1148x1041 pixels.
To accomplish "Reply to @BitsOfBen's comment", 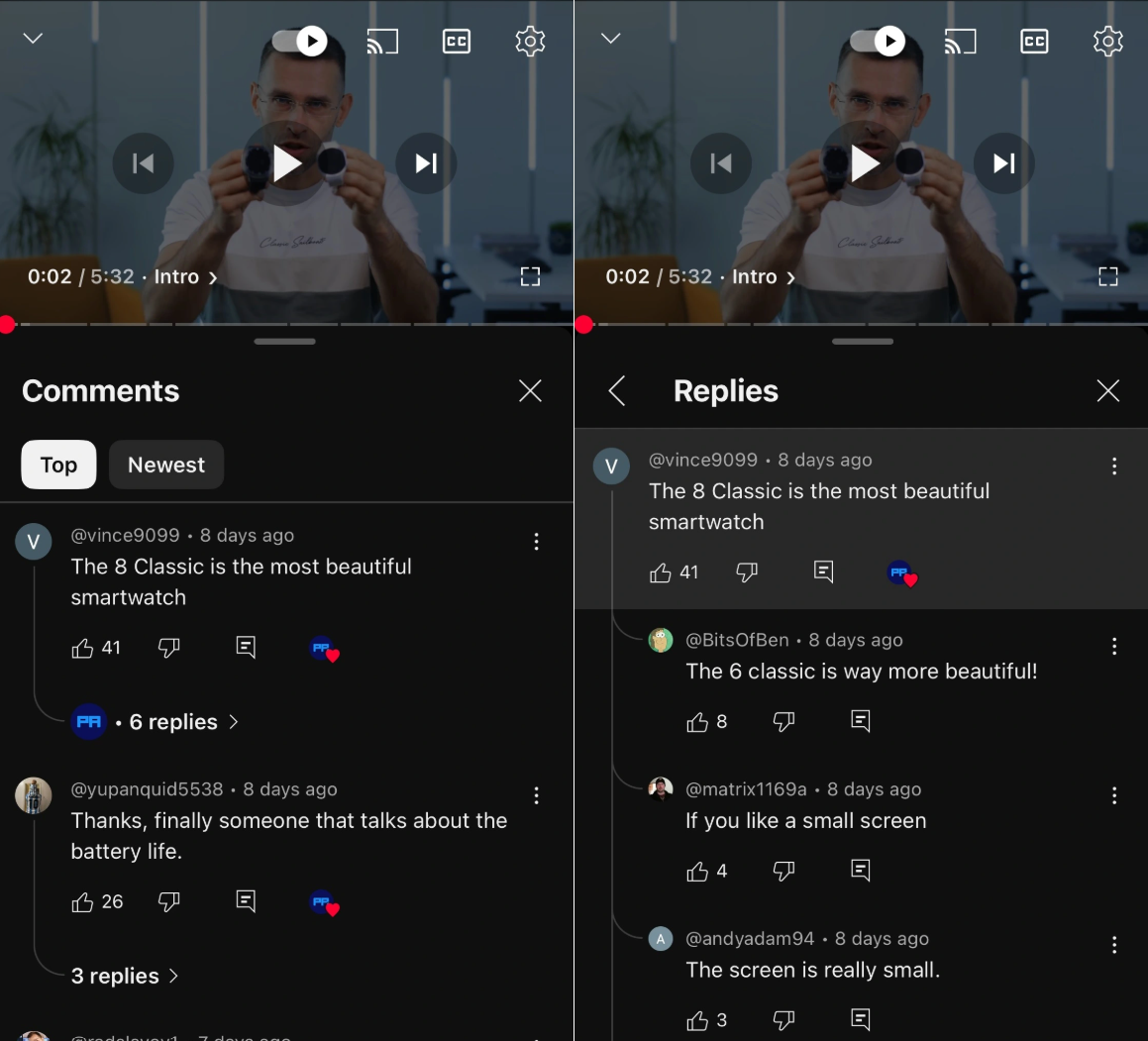I will 861,721.
